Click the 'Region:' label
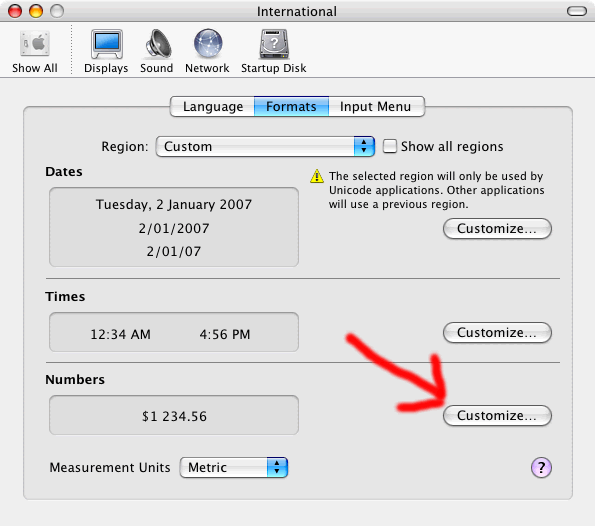Image resolution: width=595 pixels, height=526 pixels. pos(125,146)
